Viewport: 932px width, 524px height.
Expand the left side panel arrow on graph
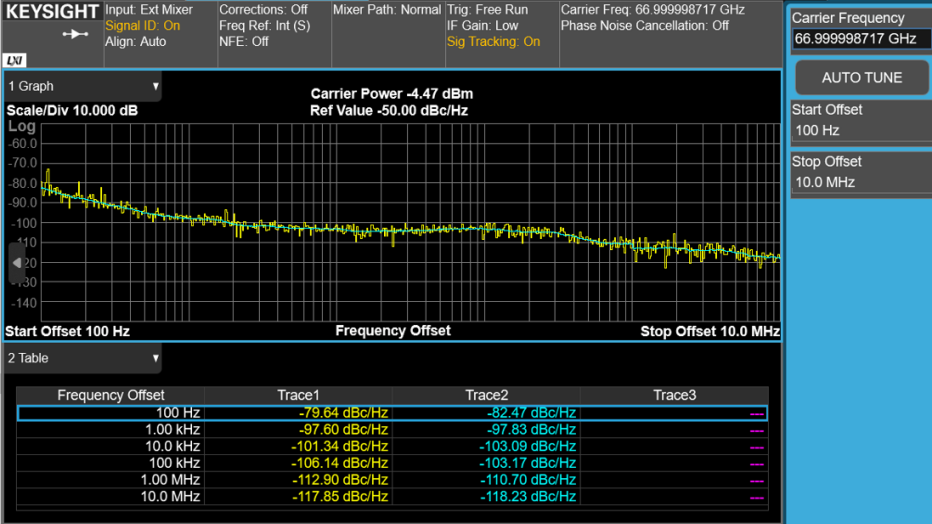coord(17,263)
